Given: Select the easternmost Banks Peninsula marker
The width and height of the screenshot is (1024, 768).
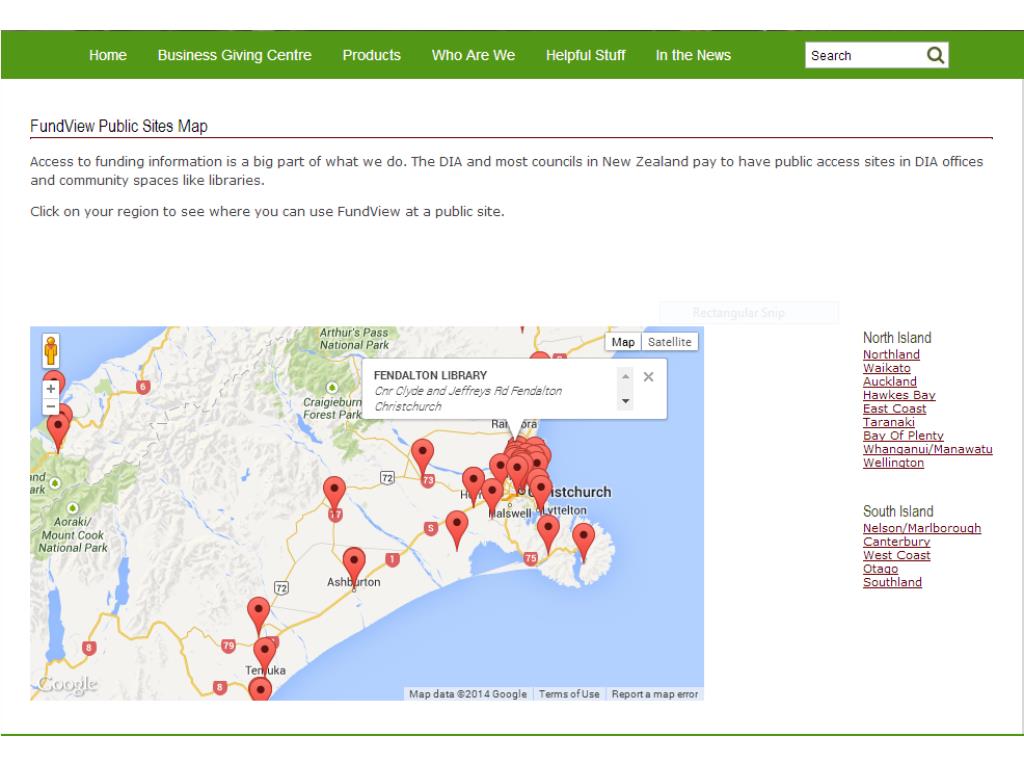Looking at the screenshot, I should [x=583, y=541].
